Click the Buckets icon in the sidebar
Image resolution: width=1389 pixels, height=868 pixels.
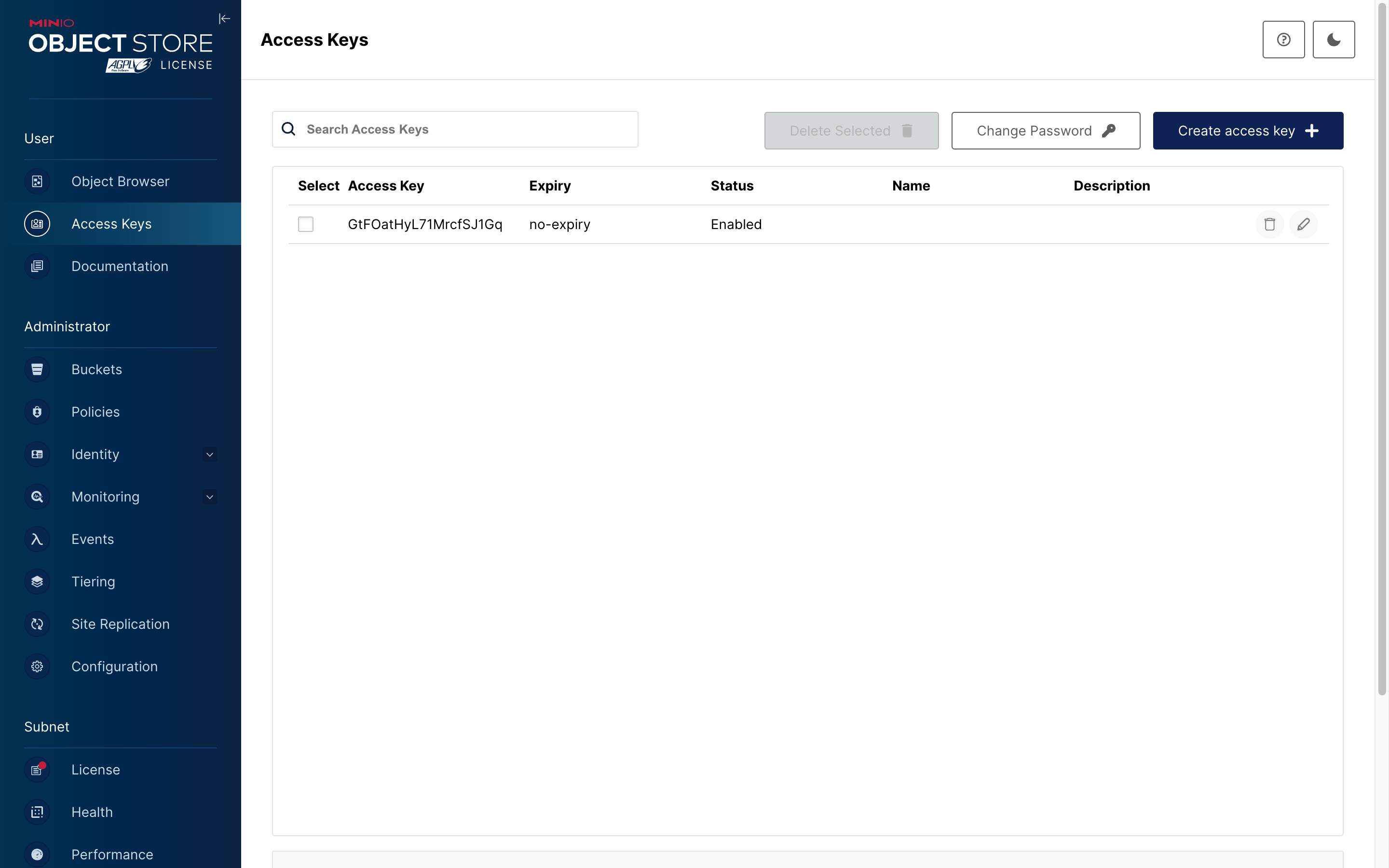[x=37, y=369]
